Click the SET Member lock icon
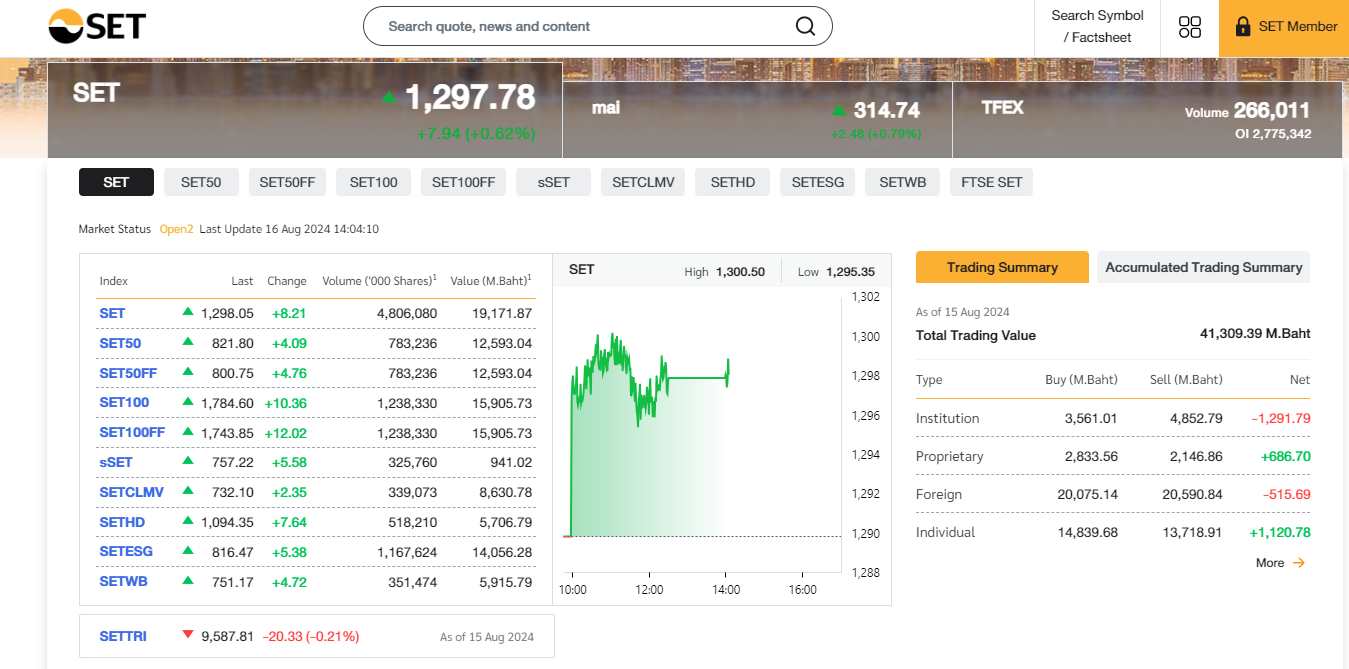The height and width of the screenshot is (669, 1349). (x=1243, y=27)
